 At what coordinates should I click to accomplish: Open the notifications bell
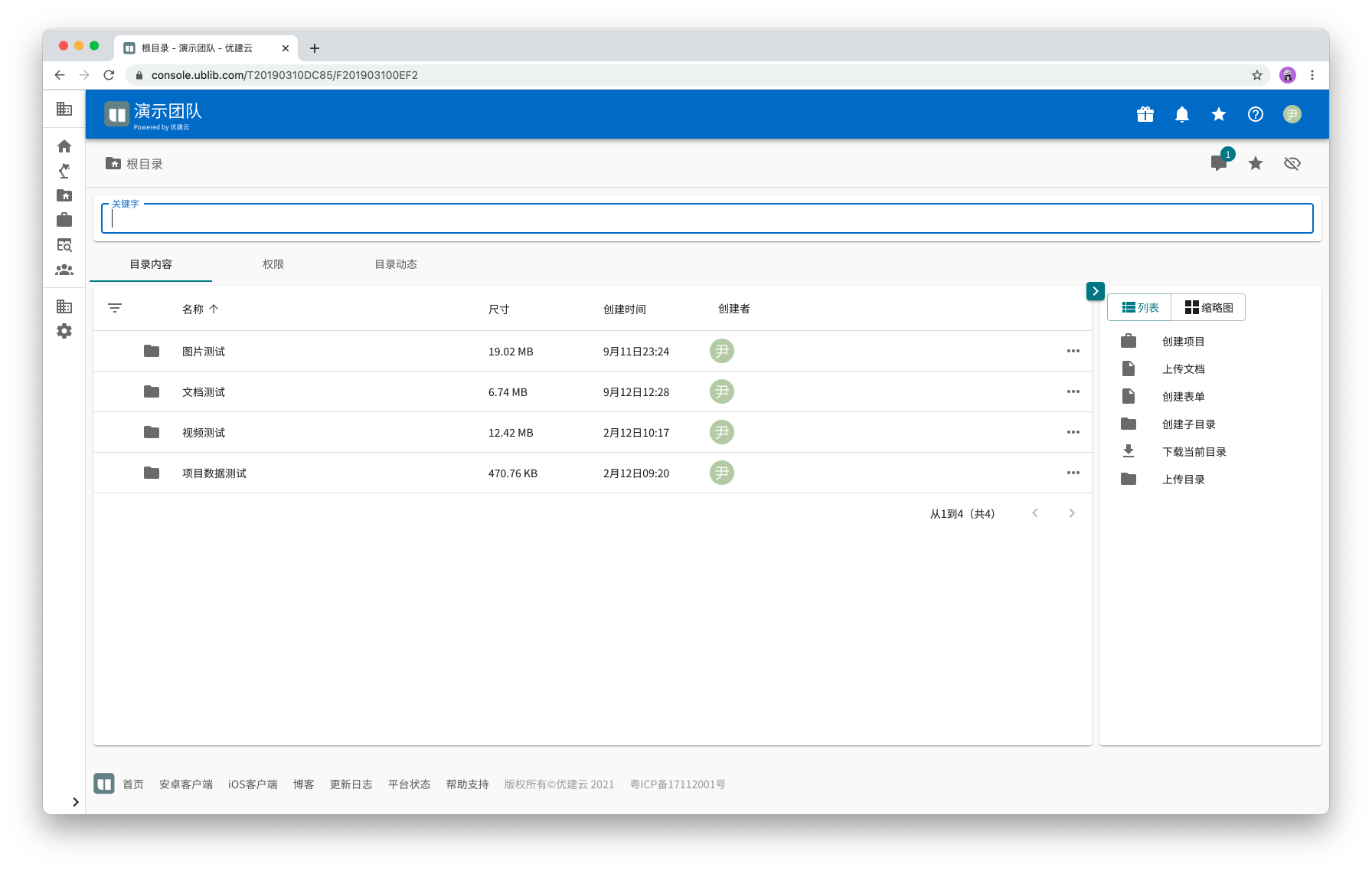[1181, 114]
